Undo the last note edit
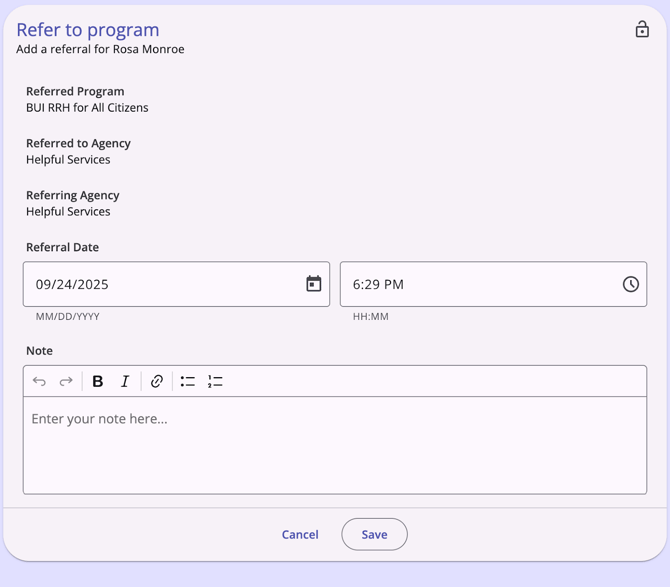The image size is (670, 587). coord(39,381)
